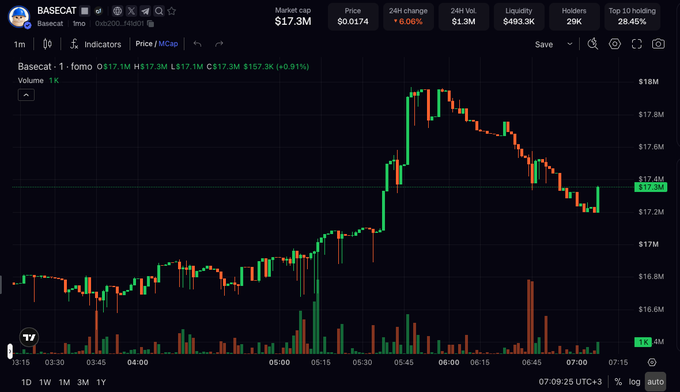
Task: Redo the chart action
Action: tap(219, 44)
